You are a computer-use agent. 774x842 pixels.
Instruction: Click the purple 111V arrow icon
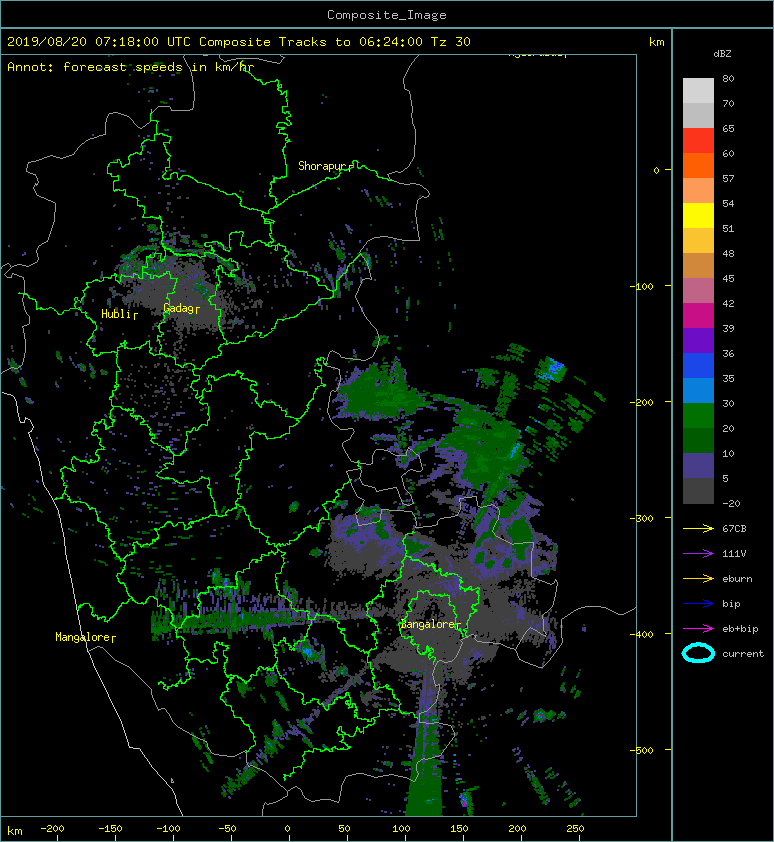pyautogui.click(x=698, y=553)
